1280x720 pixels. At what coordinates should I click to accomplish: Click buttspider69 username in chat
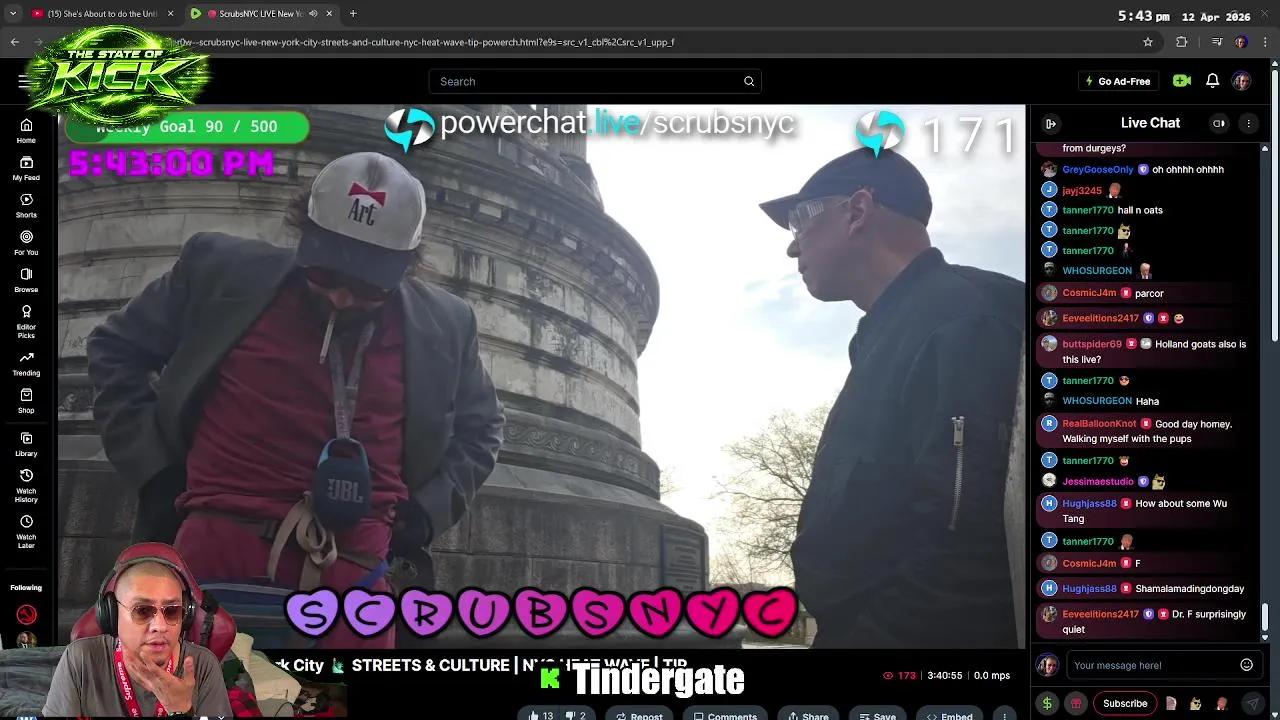point(1092,344)
